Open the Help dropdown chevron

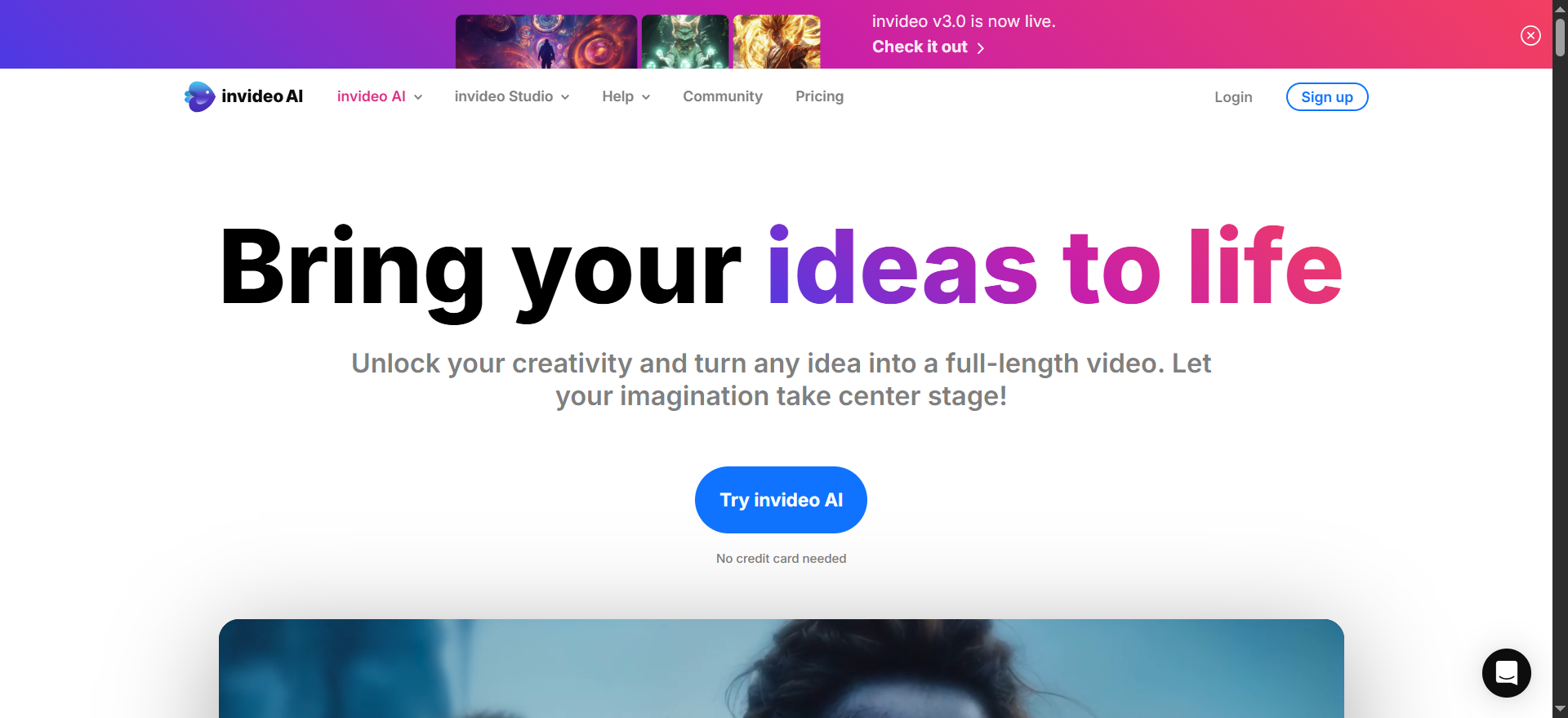click(646, 97)
